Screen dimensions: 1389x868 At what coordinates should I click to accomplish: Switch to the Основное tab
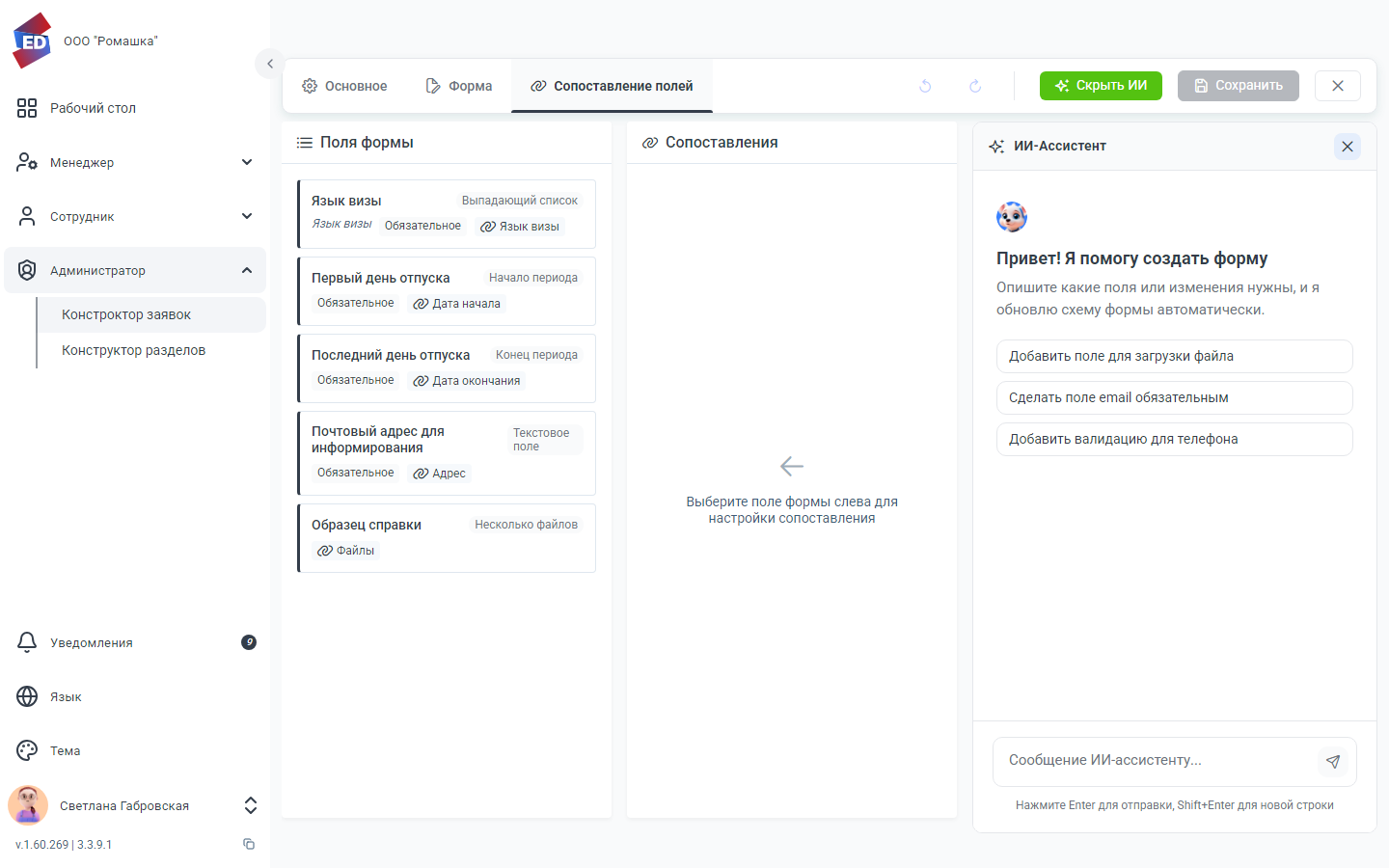tap(344, 86)
